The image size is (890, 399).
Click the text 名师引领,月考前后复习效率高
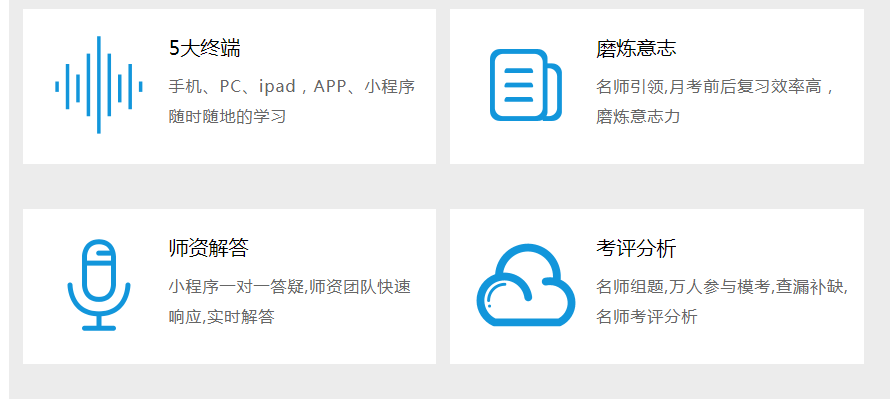click(x=709, y=87)
